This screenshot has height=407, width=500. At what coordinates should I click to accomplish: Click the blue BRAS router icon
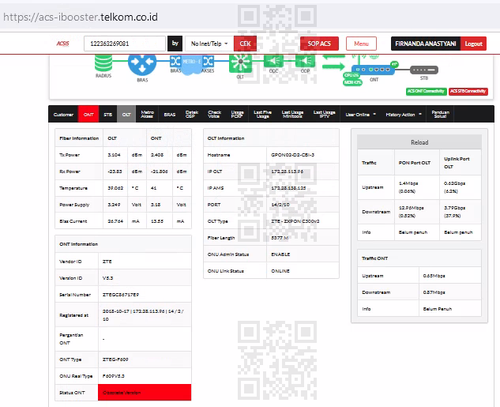pyautogui.click(x=142, y=65)
